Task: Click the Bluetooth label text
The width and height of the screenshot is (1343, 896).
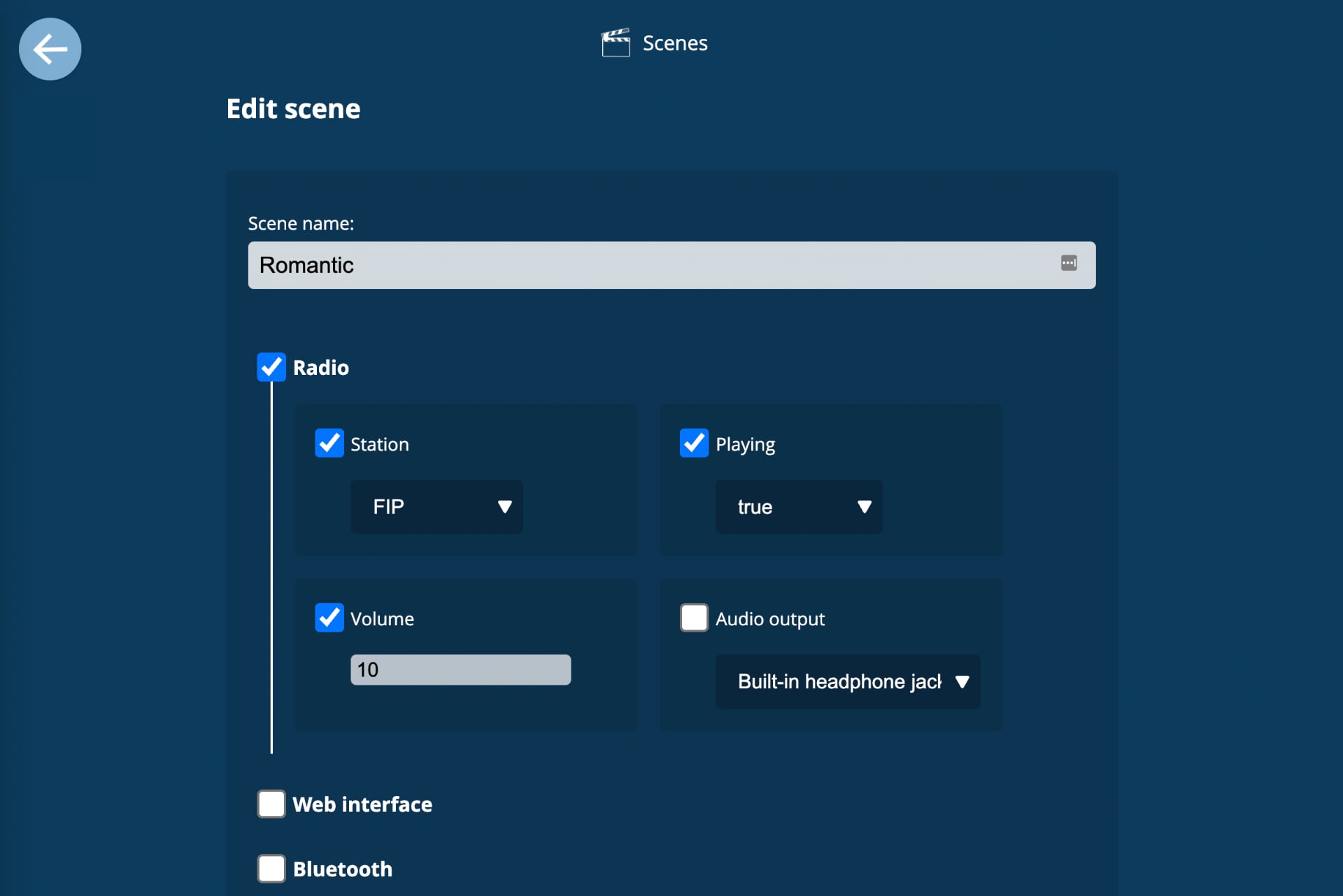Action: [x=343, y=869]
